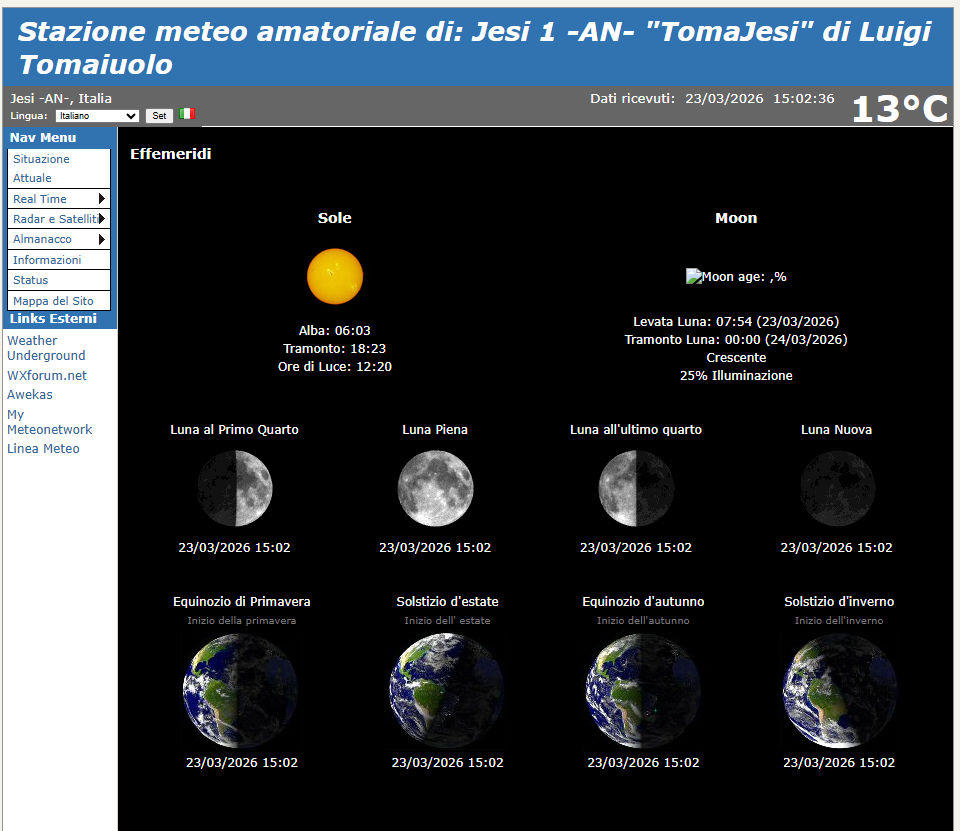Viewport: 960px width, 831px height.
Task: Expand the Real Time submenu
Action: 59,199
